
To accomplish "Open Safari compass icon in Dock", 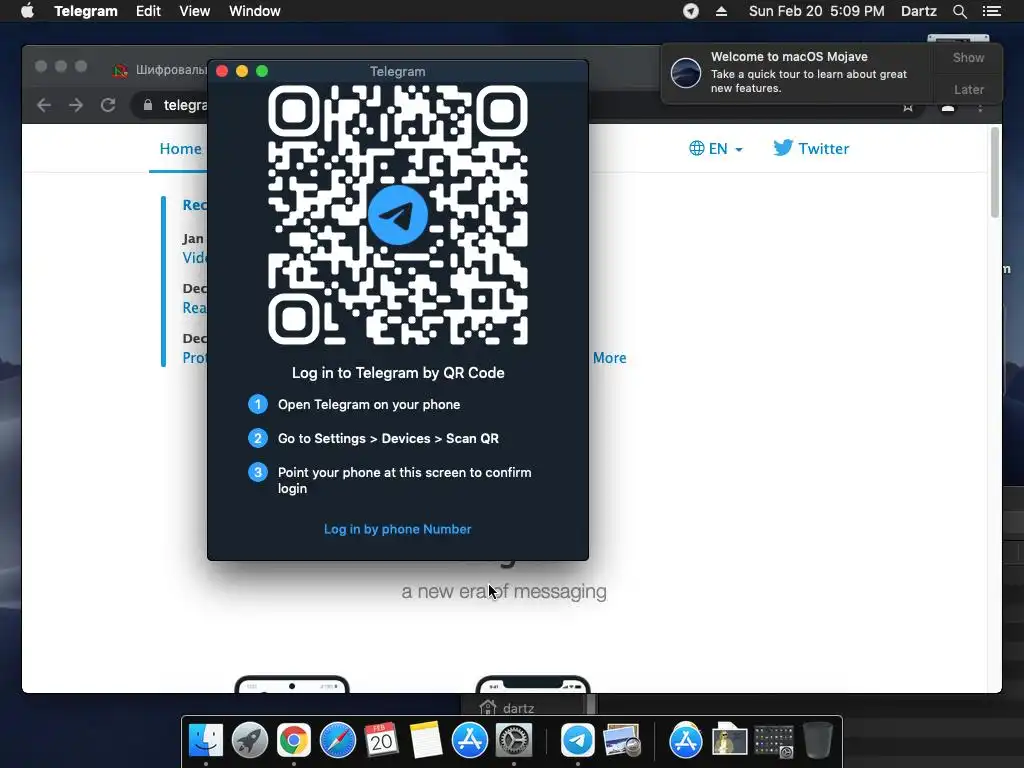I will point(338,741).
